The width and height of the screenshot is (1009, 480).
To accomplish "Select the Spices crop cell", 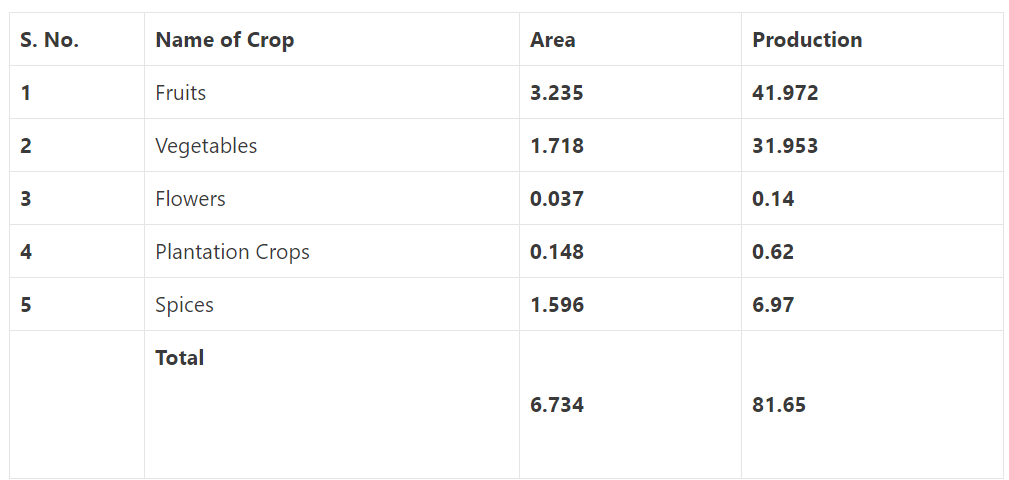I will point(184,305).
